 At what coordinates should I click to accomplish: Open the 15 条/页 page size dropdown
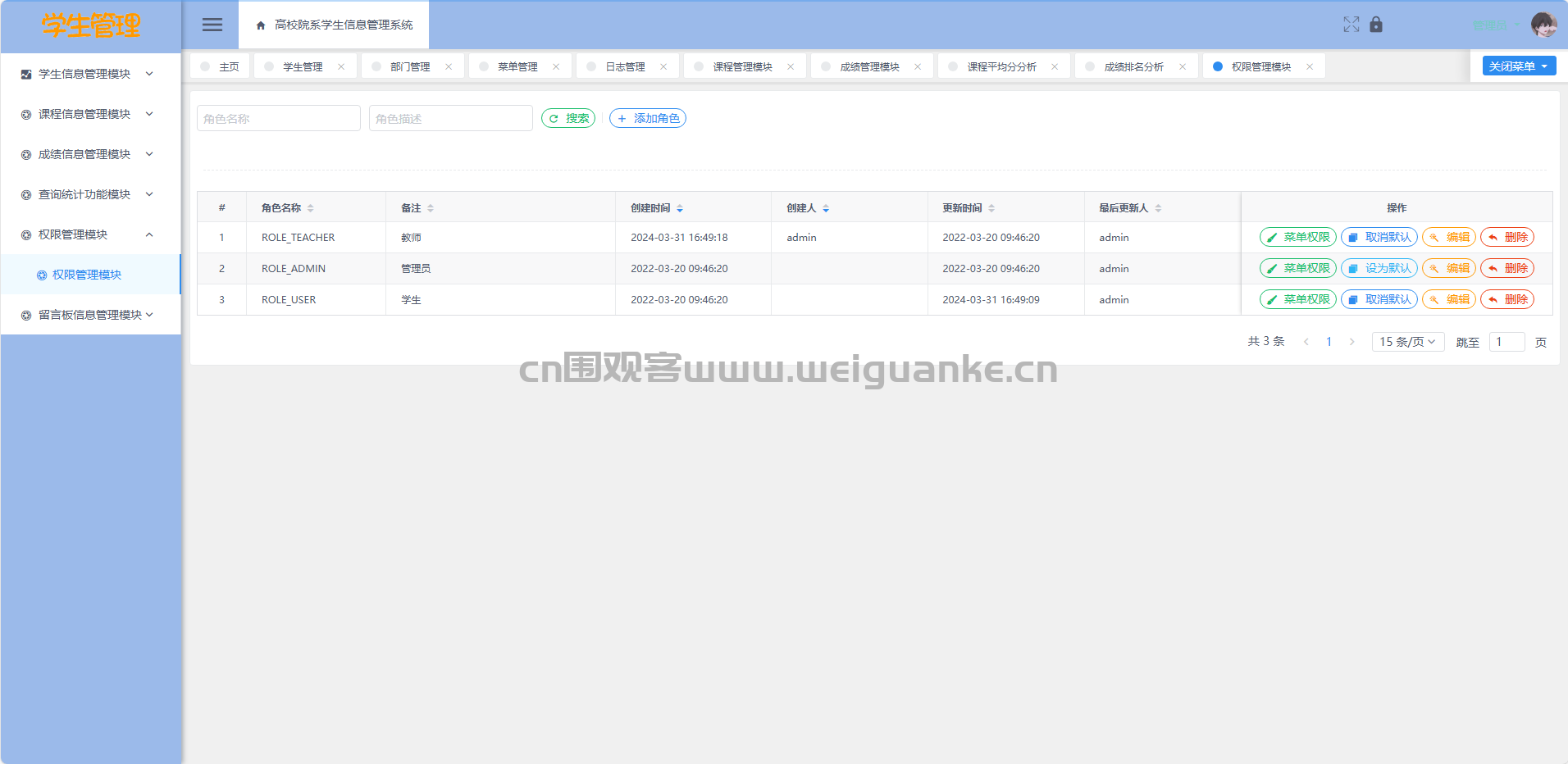[1407, 342]
